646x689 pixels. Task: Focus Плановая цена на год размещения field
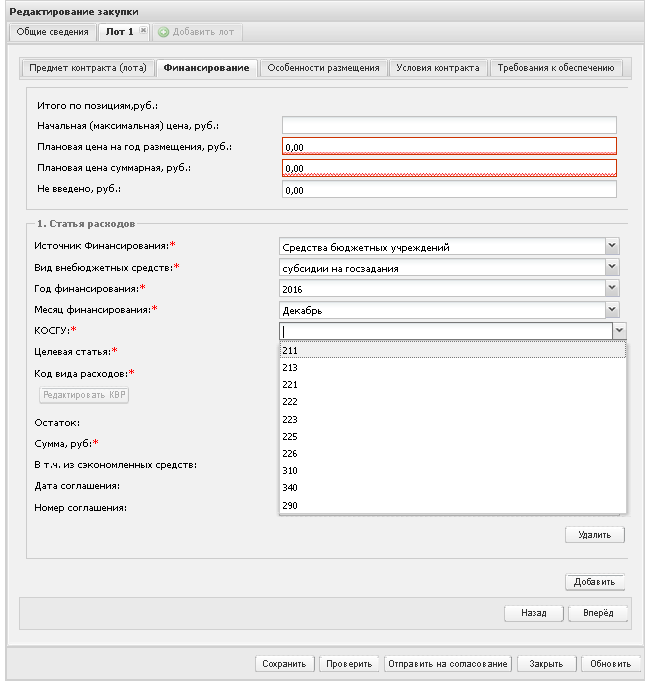[449, 146]
